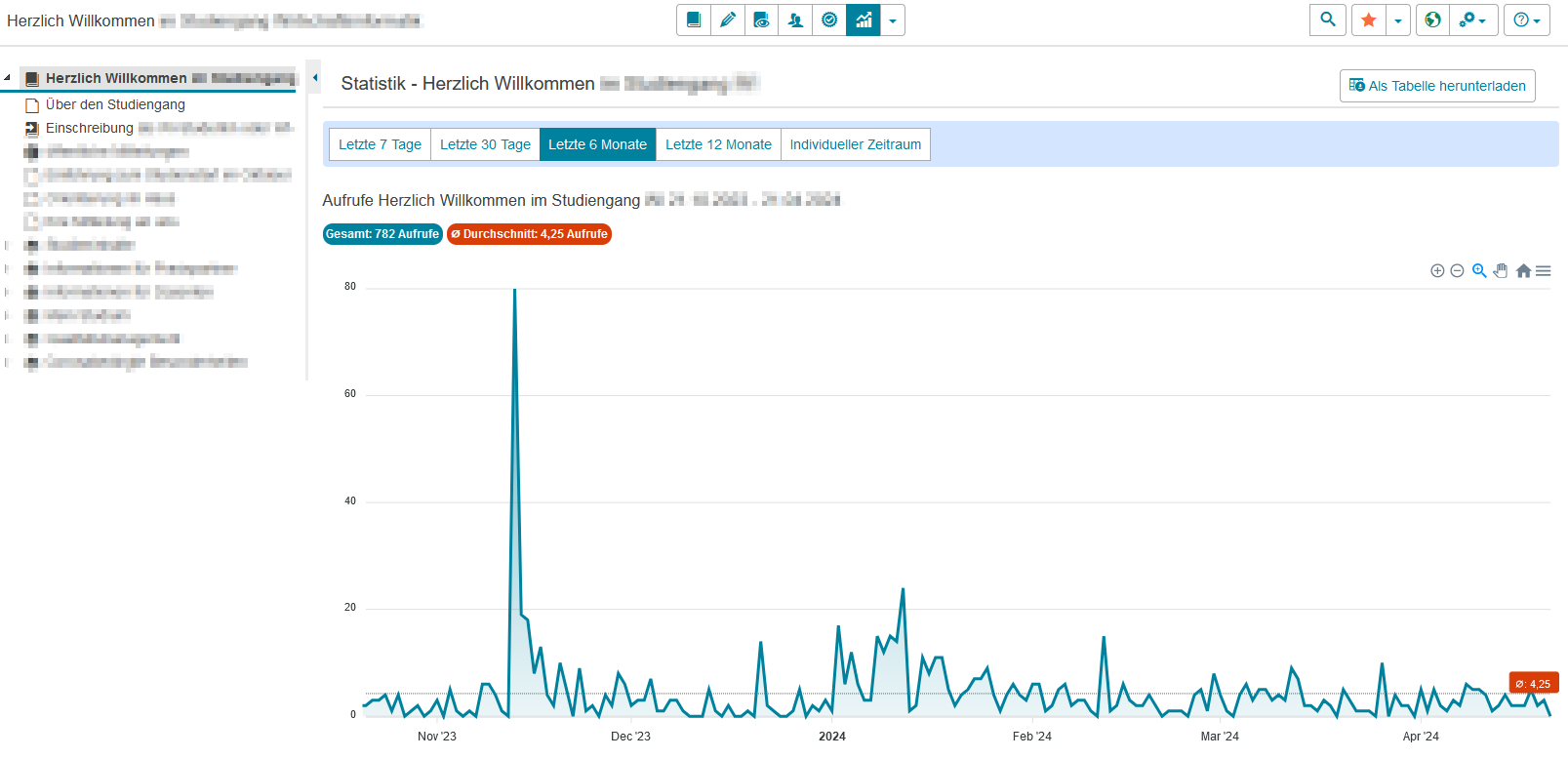Enable the chart selection zoom tool
Viewport: 1568px width, 759px height.
click(x=1479, y=271)
